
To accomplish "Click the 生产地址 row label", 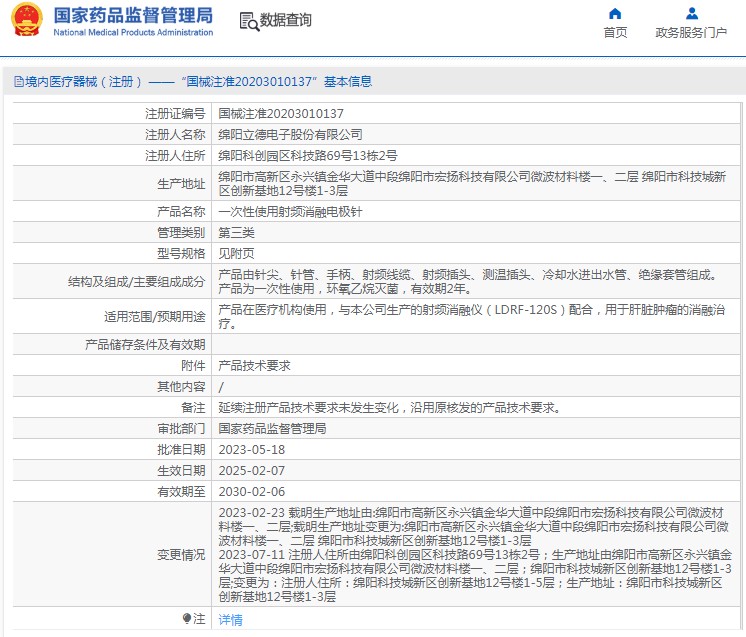I will [181, 183].
